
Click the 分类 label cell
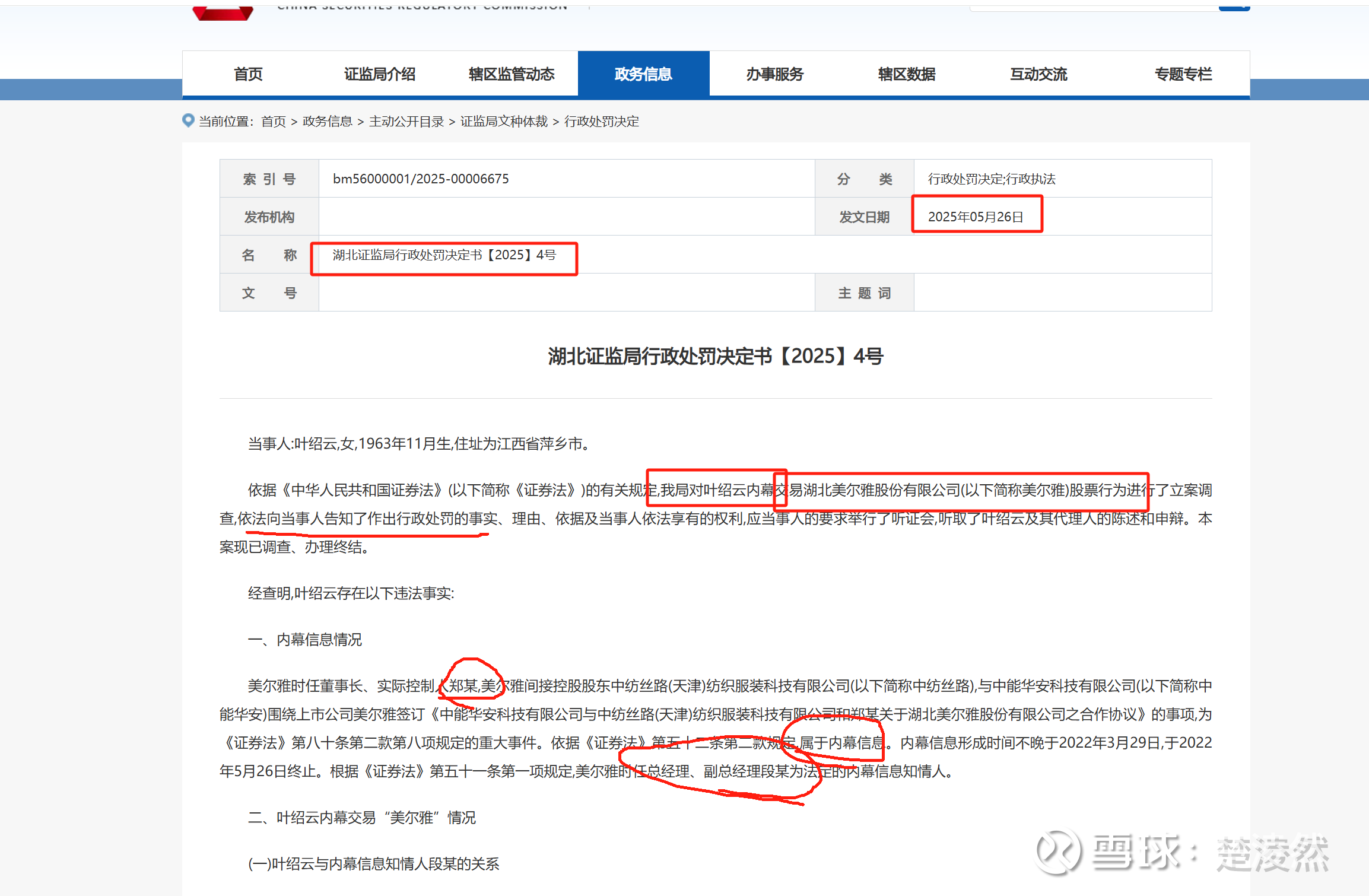(865, 179)
